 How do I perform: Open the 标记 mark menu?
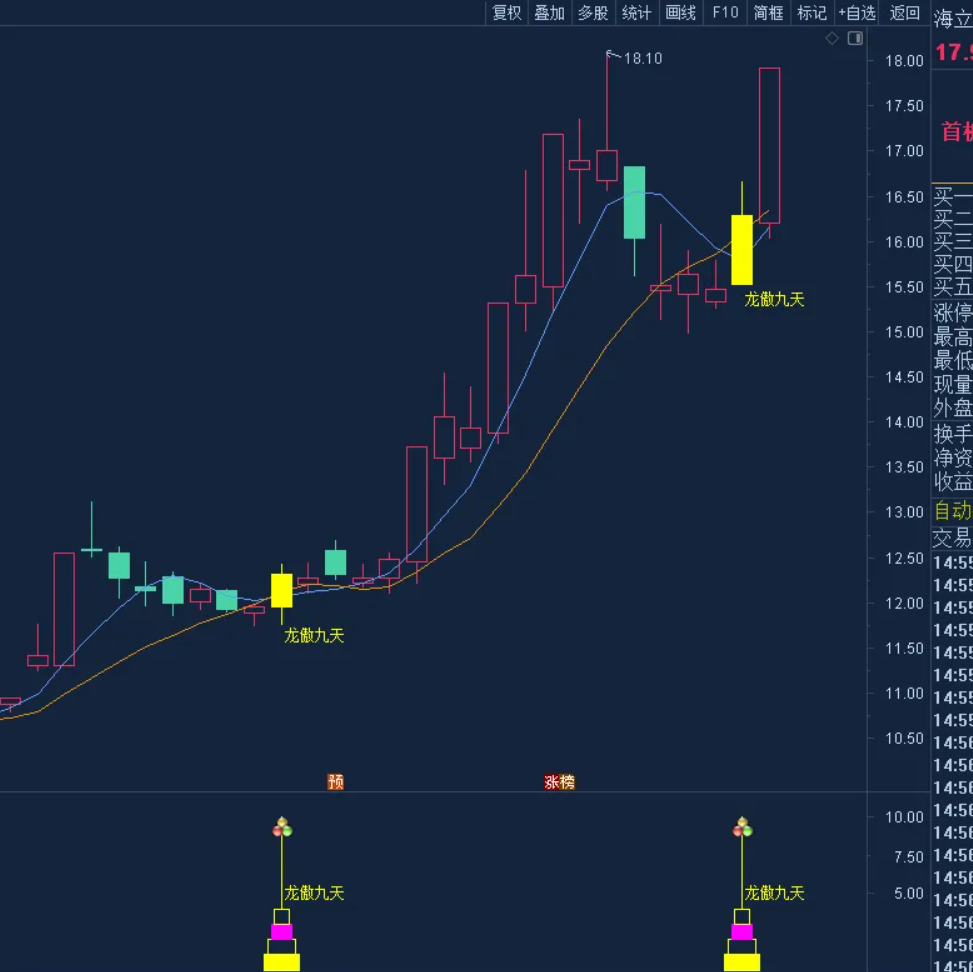tap(811, 13)
